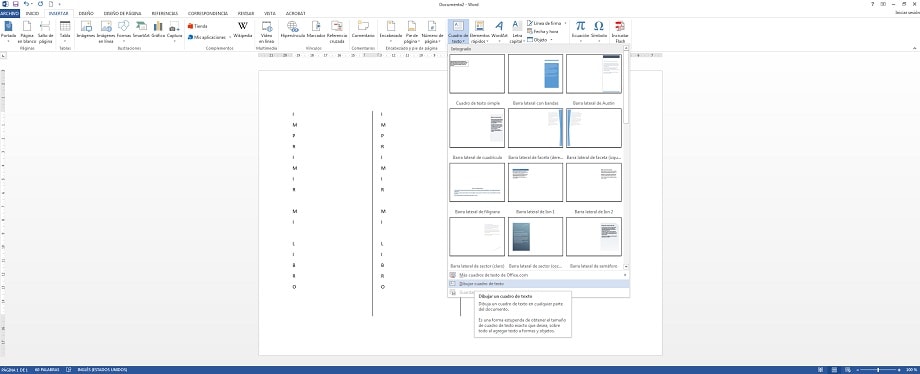
Task: Choose Barra lateral de semáforo thumbnail
Action: pos(594,237)
